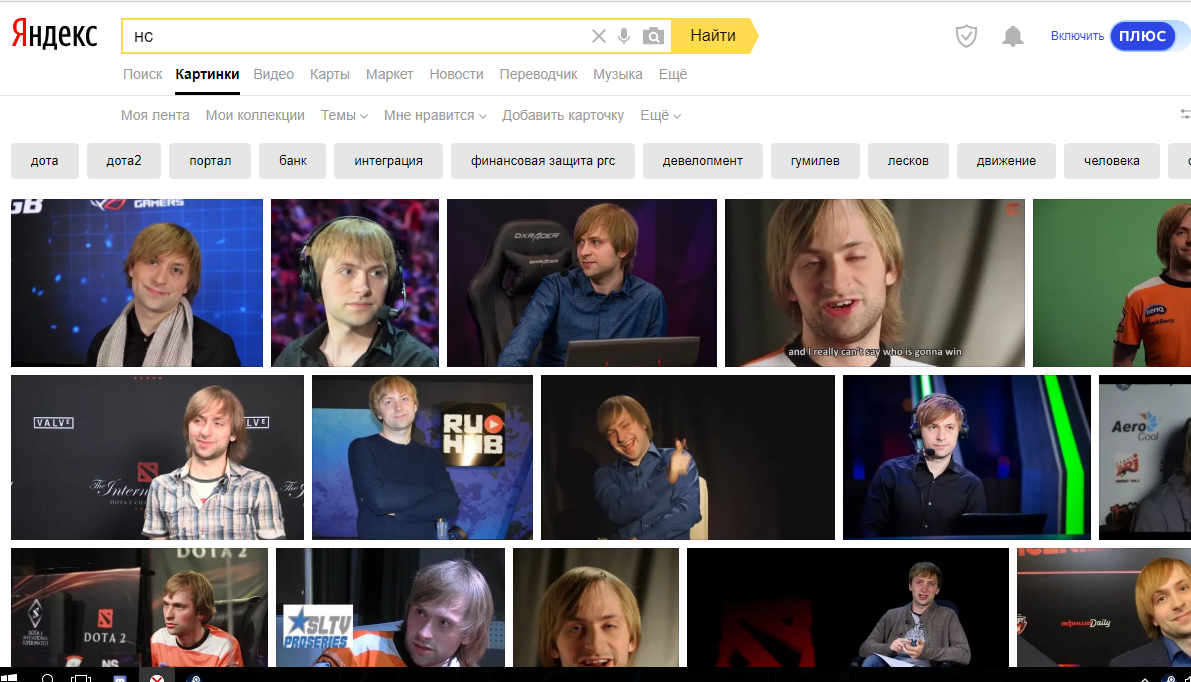Screen dimensions: 1191x682
Task: Click Добавить карточку link
Action: coord(563,115)
